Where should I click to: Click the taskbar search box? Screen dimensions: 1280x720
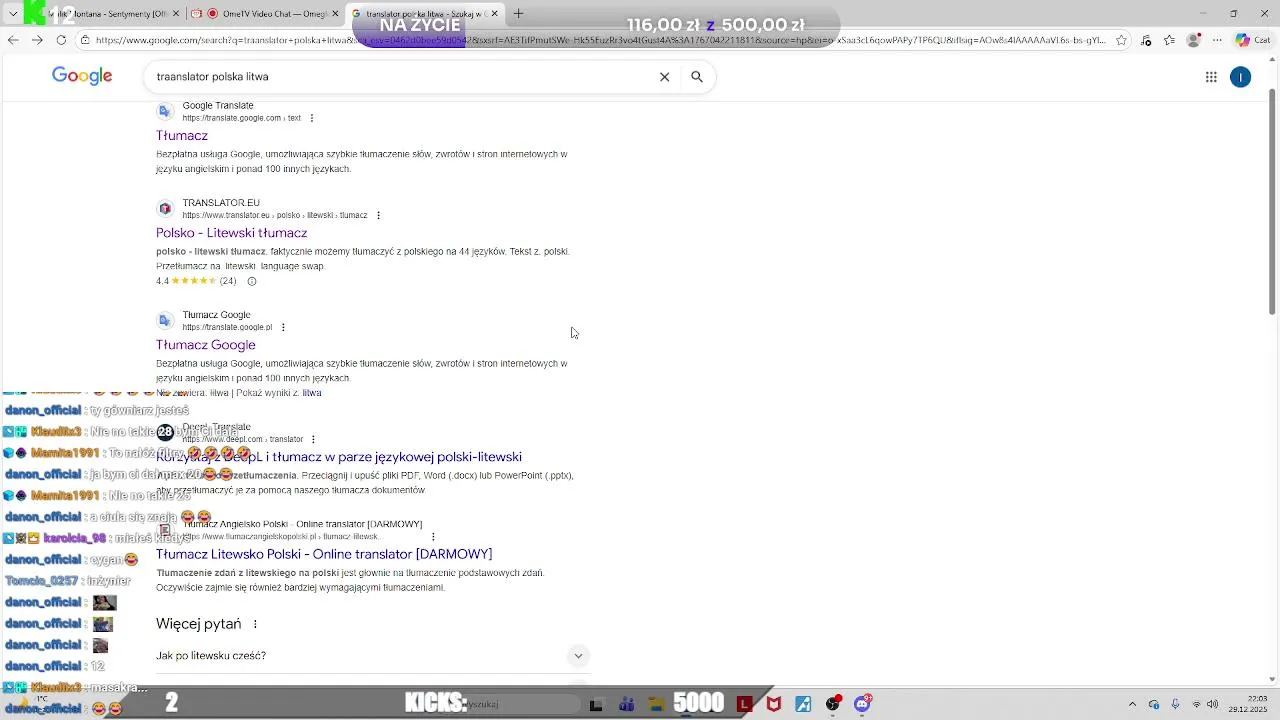pos(510,704)
